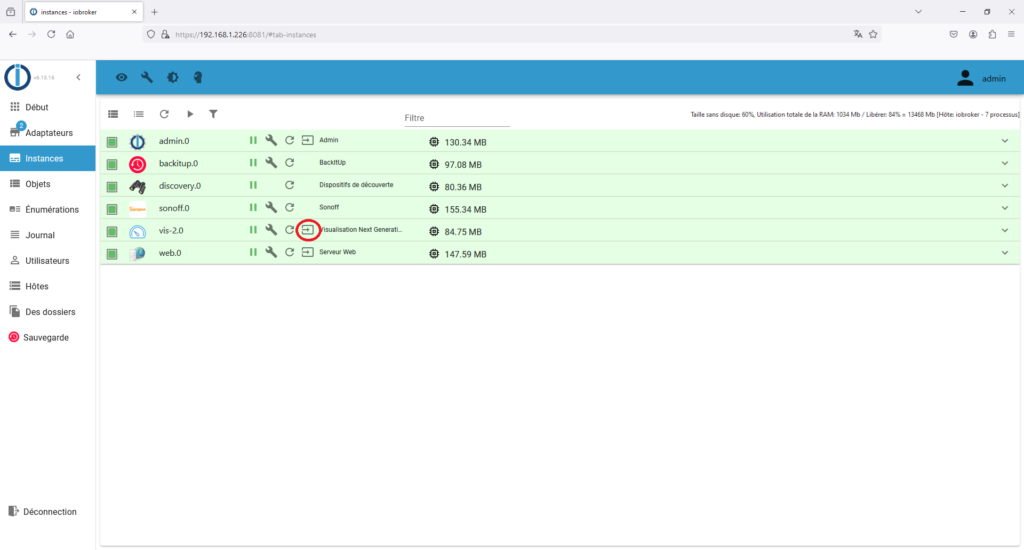This screenshot has height=550, width=1024.
Task: Expand the vis-2.0 row details
Action: (1005, 231)
